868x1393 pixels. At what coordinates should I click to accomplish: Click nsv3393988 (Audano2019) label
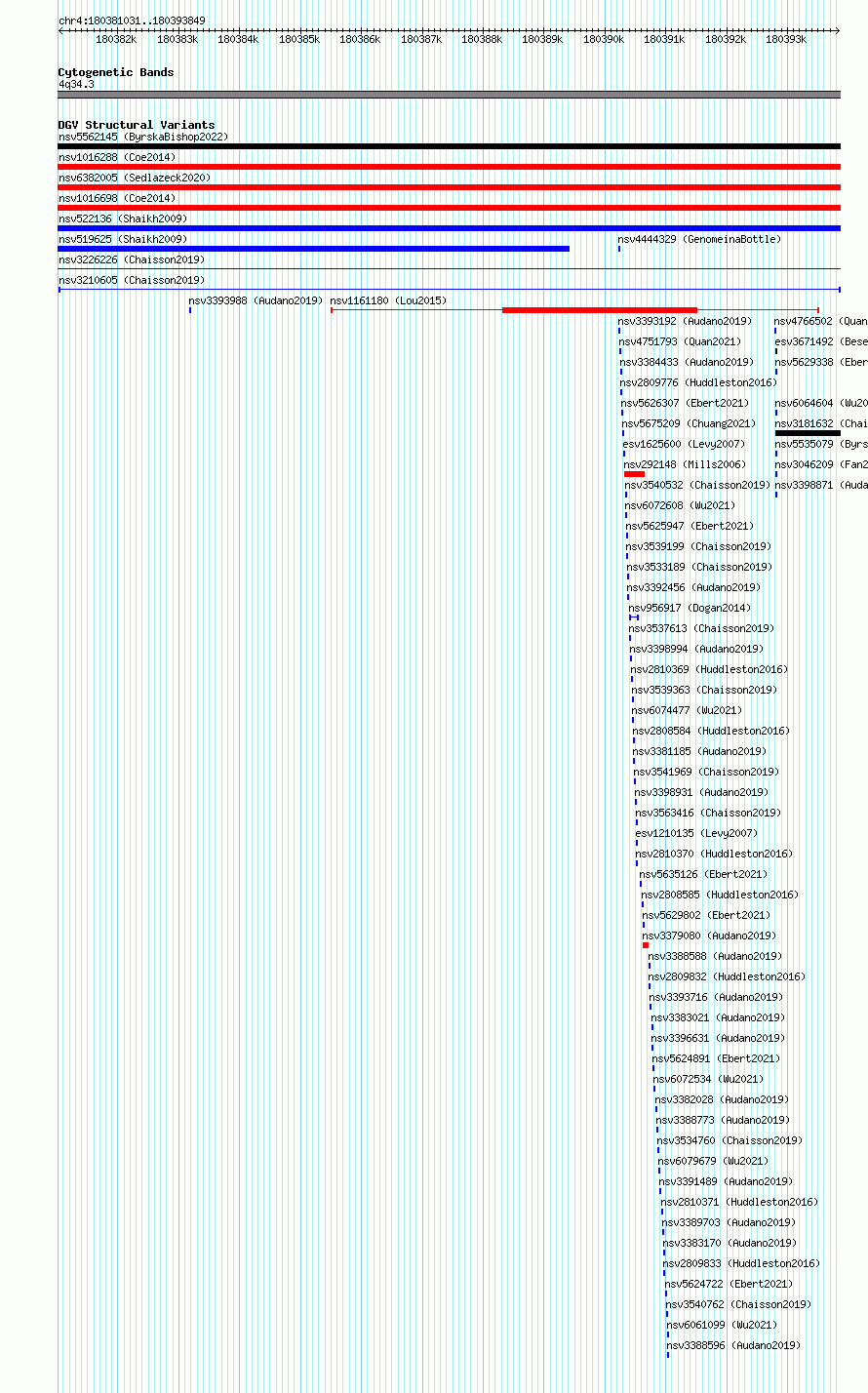[256, 301]
